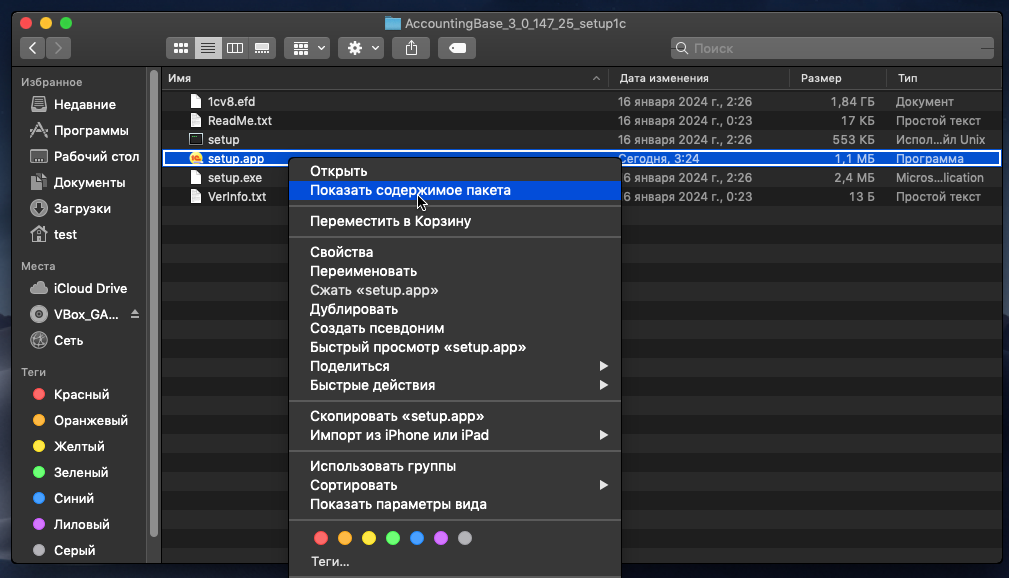
Task: Apply blue tag color in context menu
Action: tap(417, 538)
